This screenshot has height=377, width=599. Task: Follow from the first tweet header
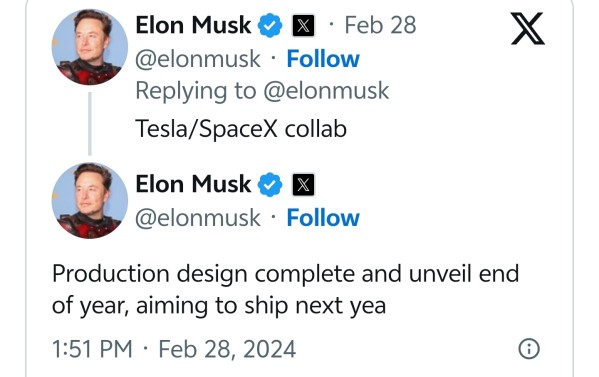pyautogui.click(x=323, y=59)
